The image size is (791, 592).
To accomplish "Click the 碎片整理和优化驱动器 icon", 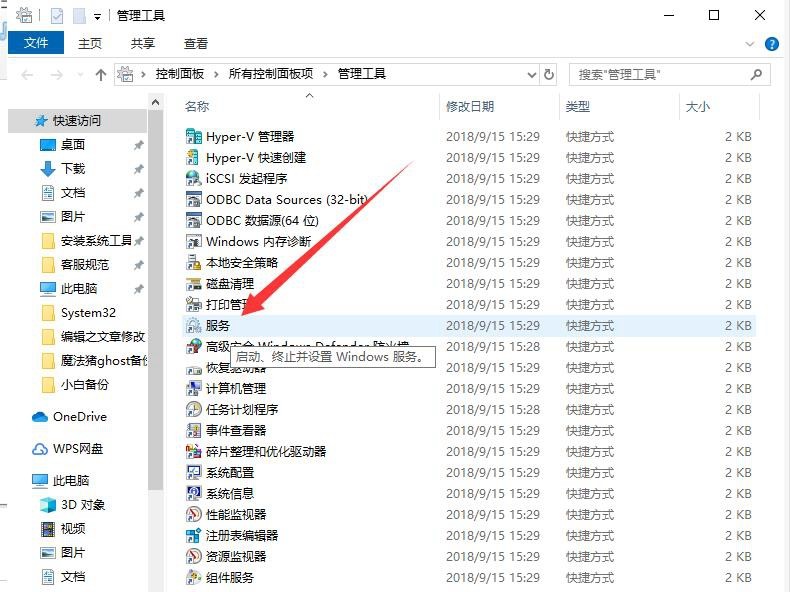I will 194,452.
